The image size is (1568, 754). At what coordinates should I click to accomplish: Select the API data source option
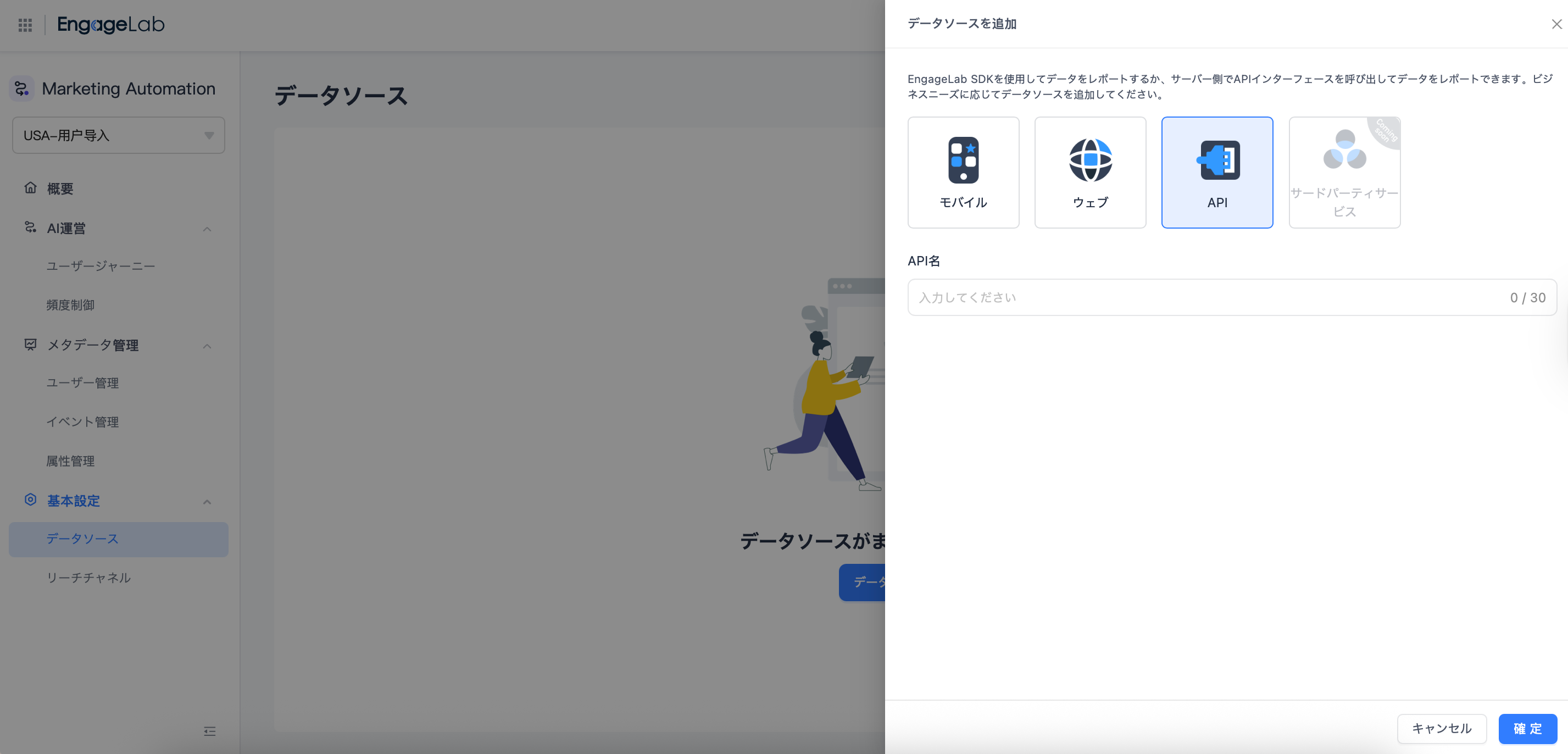[x=1217, y=173]
